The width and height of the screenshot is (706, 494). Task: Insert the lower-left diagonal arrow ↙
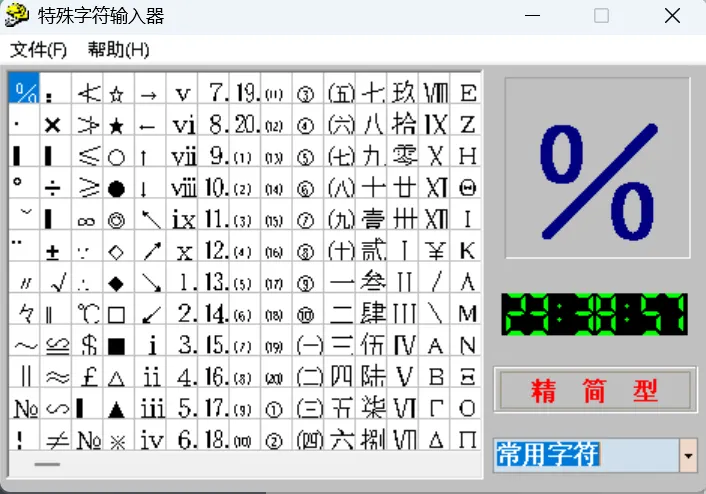pos(150,308)
